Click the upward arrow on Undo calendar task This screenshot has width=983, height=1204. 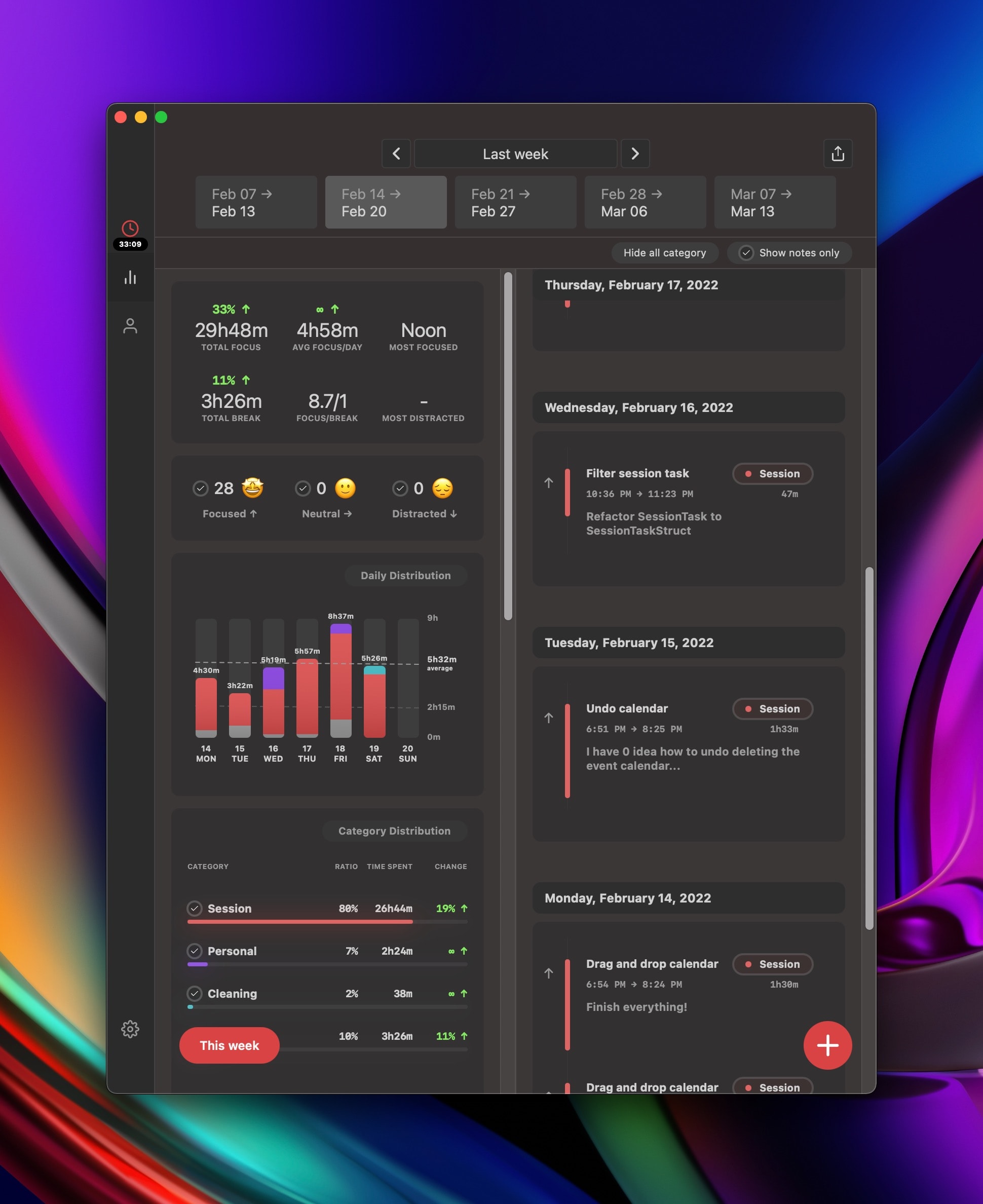[x=550, y=717]
